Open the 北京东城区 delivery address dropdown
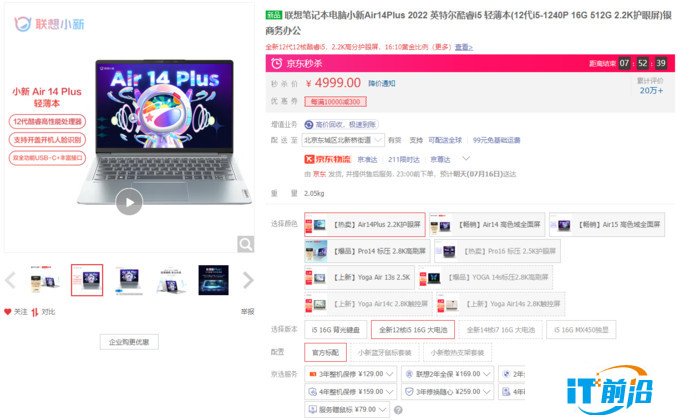The image size is (700, 420). click(343, 140)
